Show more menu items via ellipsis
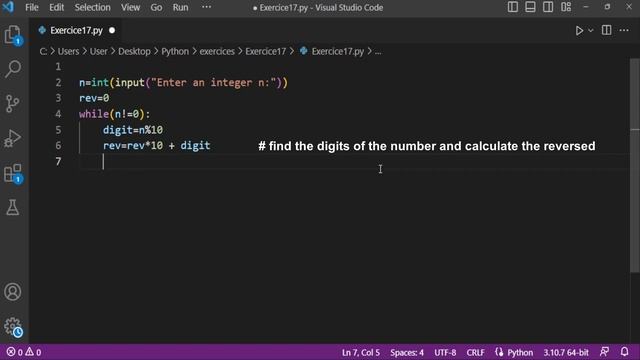This screenshot has width=640, height=360. coord(207,7)
